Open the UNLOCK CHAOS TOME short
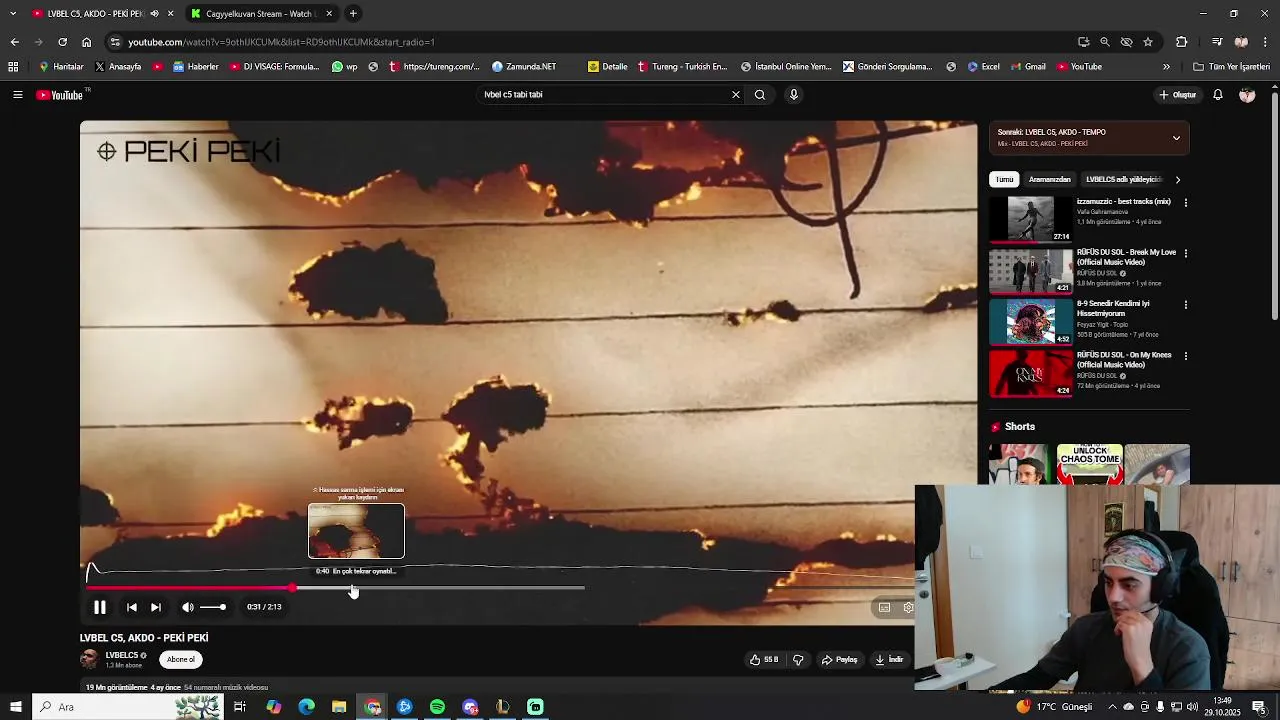Image resolution: width=1280 pixels, height=720 pixels. 1090,464
